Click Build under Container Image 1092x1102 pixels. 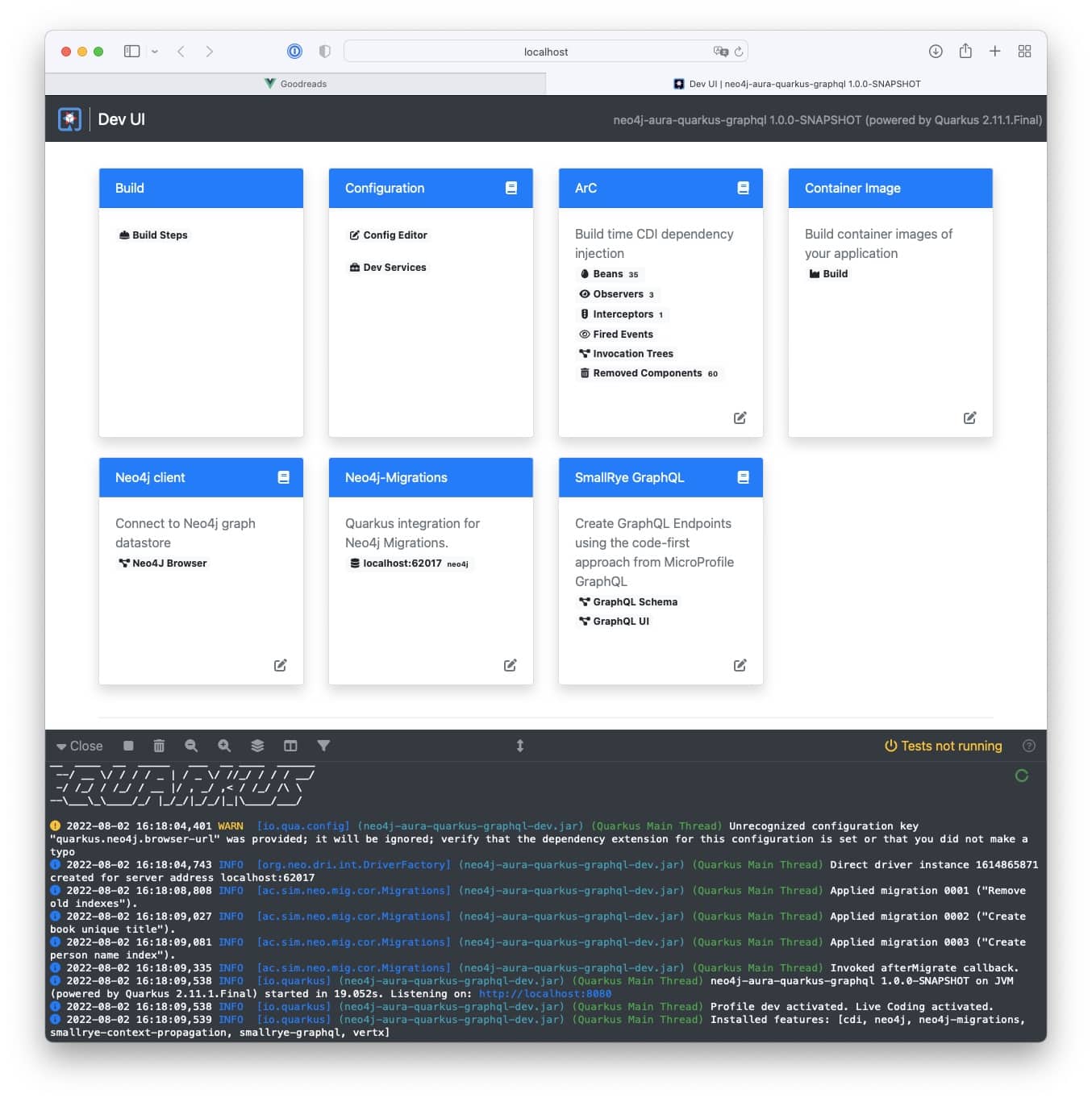pyautogui.click(x=828, y=274)
